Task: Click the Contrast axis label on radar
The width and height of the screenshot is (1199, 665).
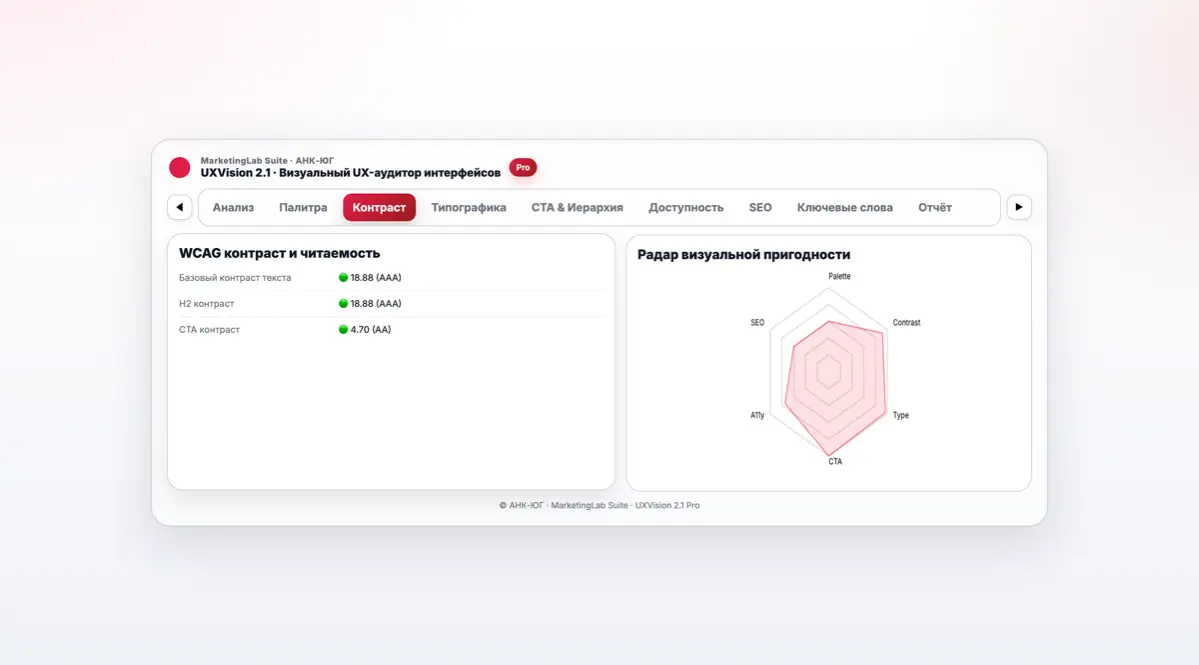Action: [x=906, y=323]
